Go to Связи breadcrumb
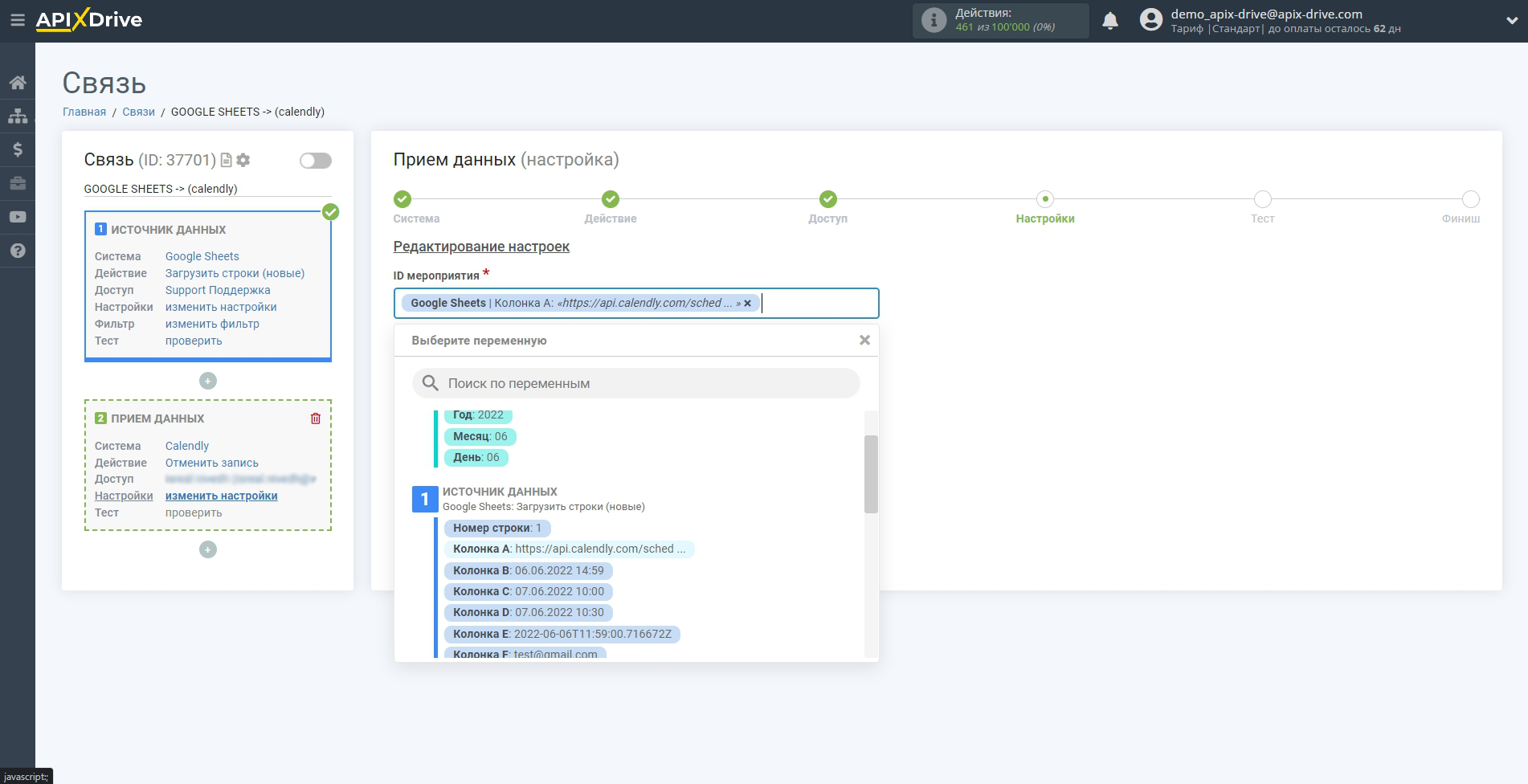Viewport: 1528px width, 784px height. (138, 112)
